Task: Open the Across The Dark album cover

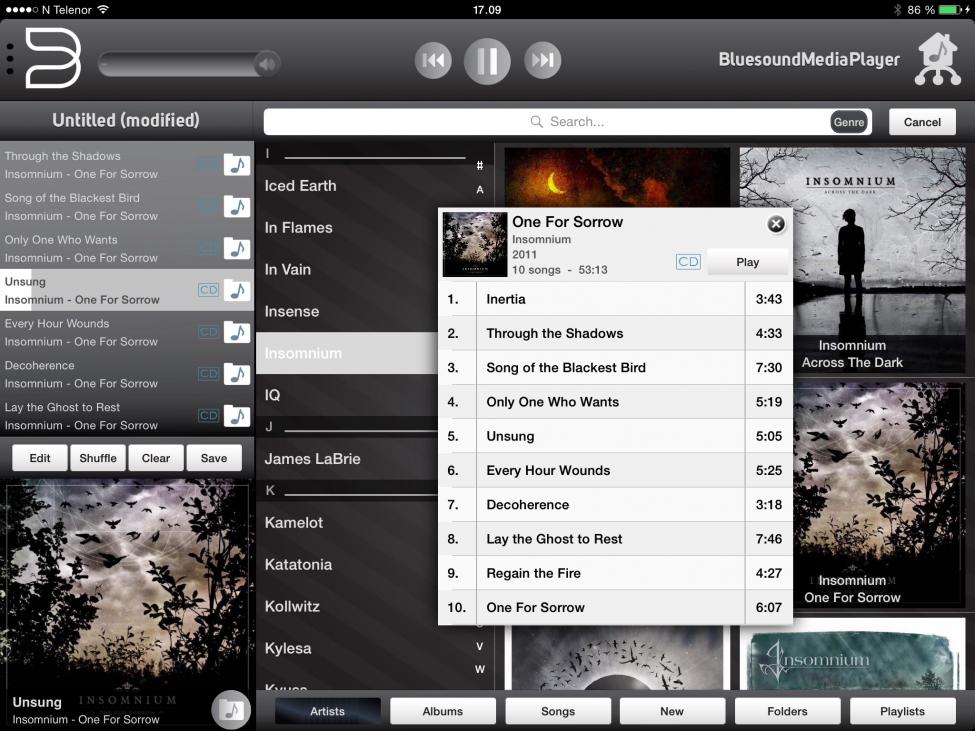Action: point(852,260)
